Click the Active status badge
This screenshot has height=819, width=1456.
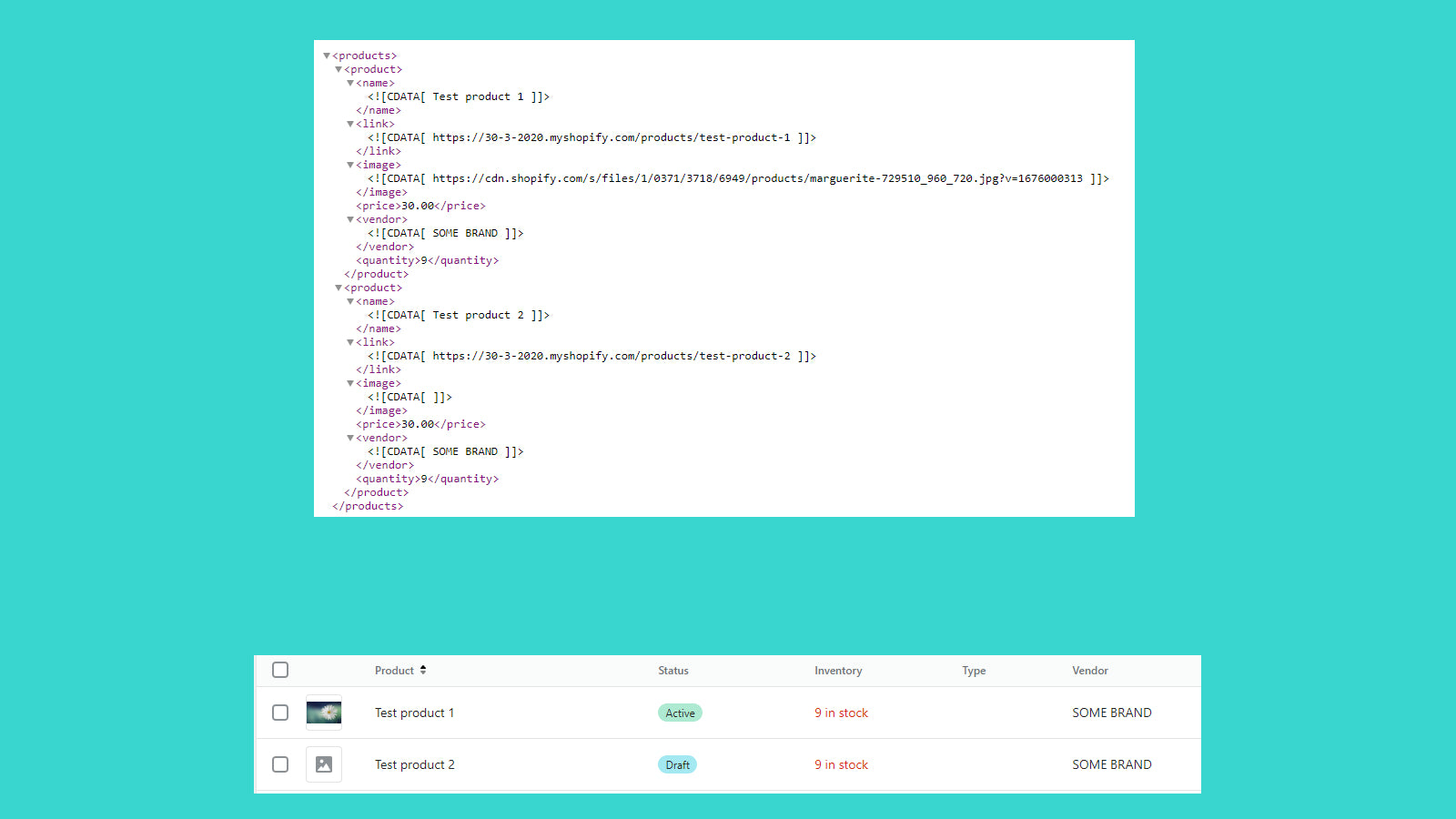pos(679,713)
